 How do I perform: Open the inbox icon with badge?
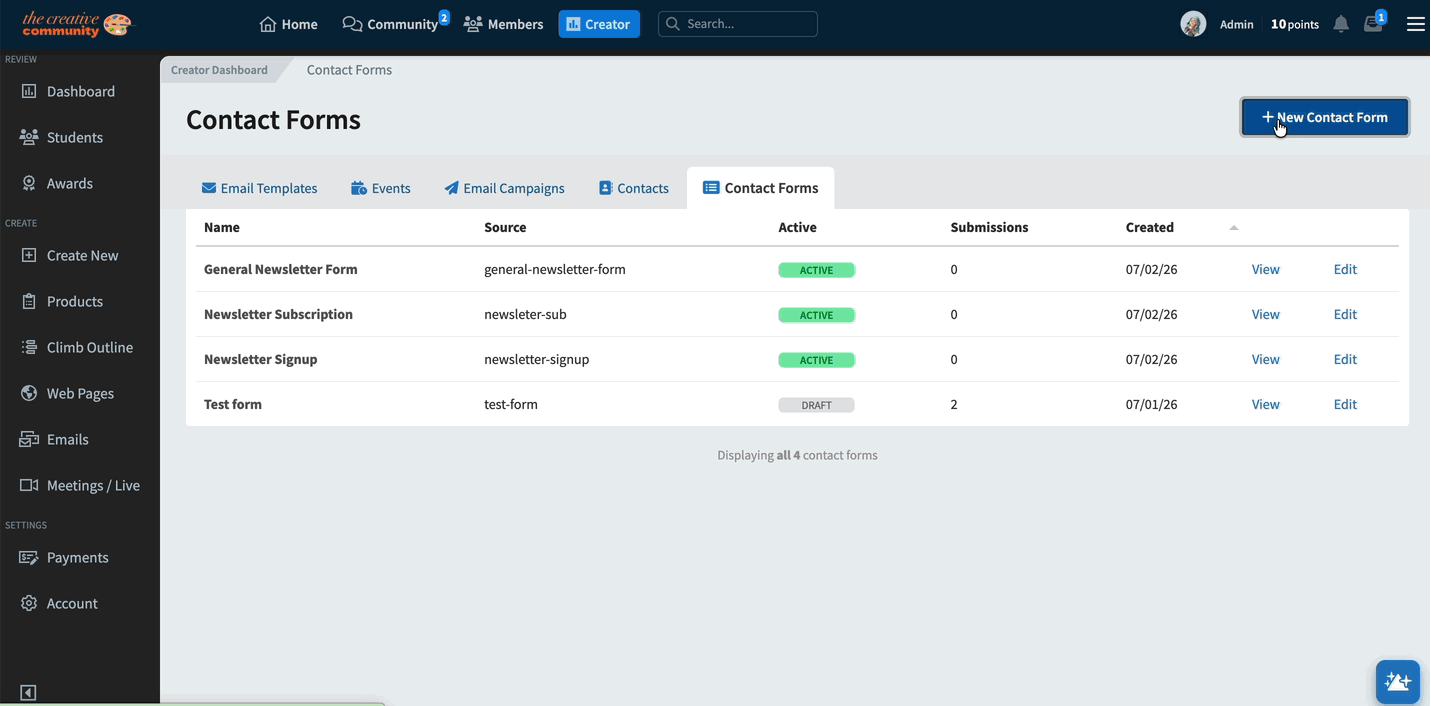1373,24
